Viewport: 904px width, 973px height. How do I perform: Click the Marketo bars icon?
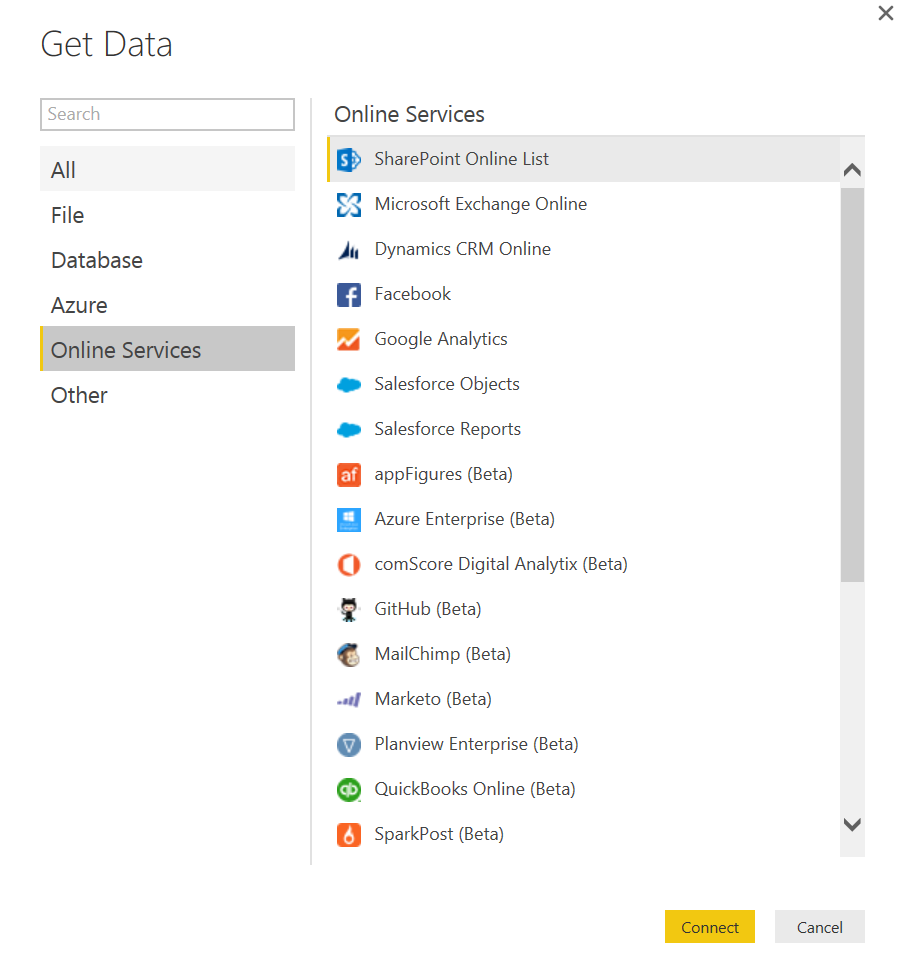coord(349,700)
